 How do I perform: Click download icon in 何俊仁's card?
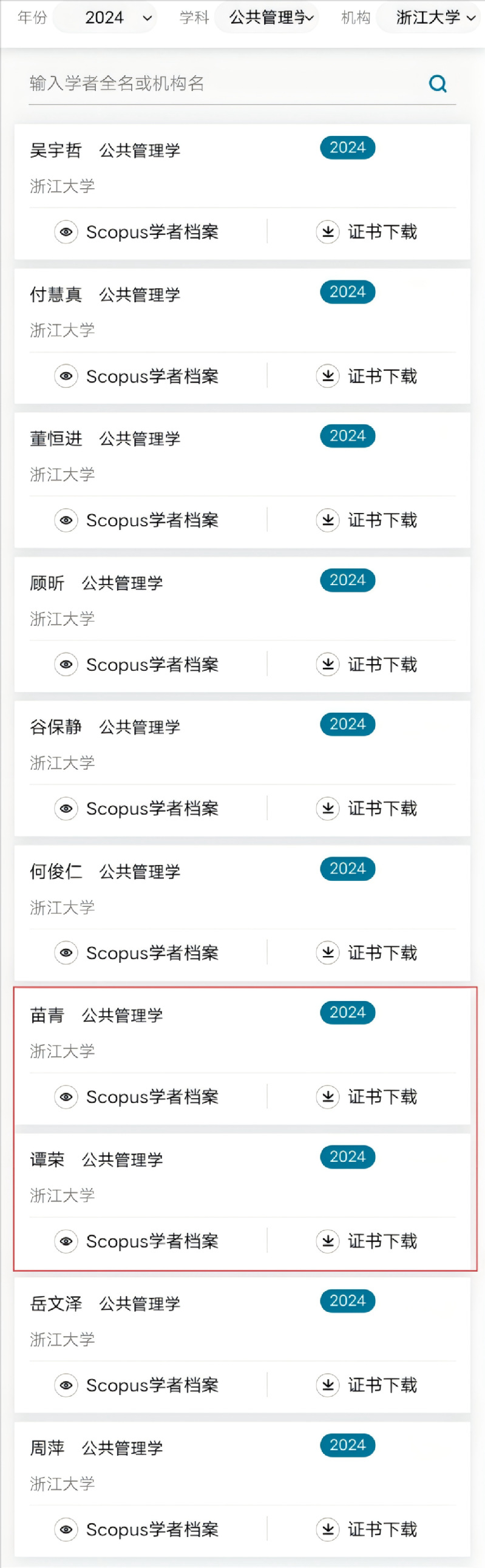327,952
